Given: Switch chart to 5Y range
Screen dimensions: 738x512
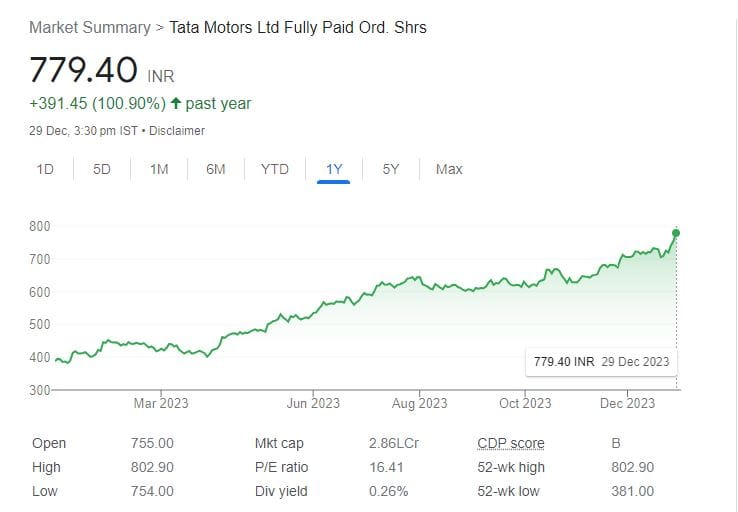Looking at the screenshot, I should (x=391, y=169).
